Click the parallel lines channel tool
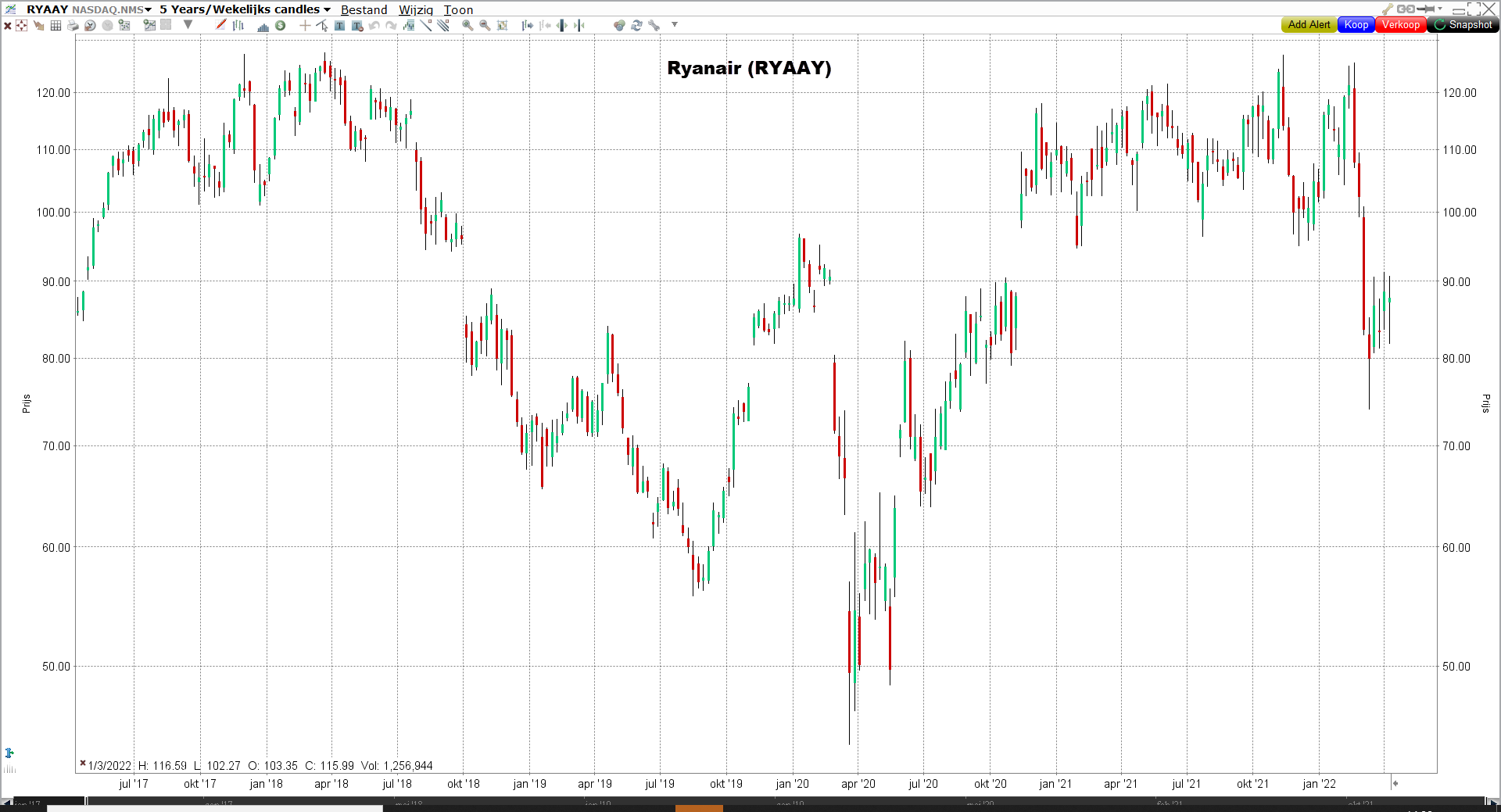The height and width of the screenshot is (812, 1501). coord(443,25)
